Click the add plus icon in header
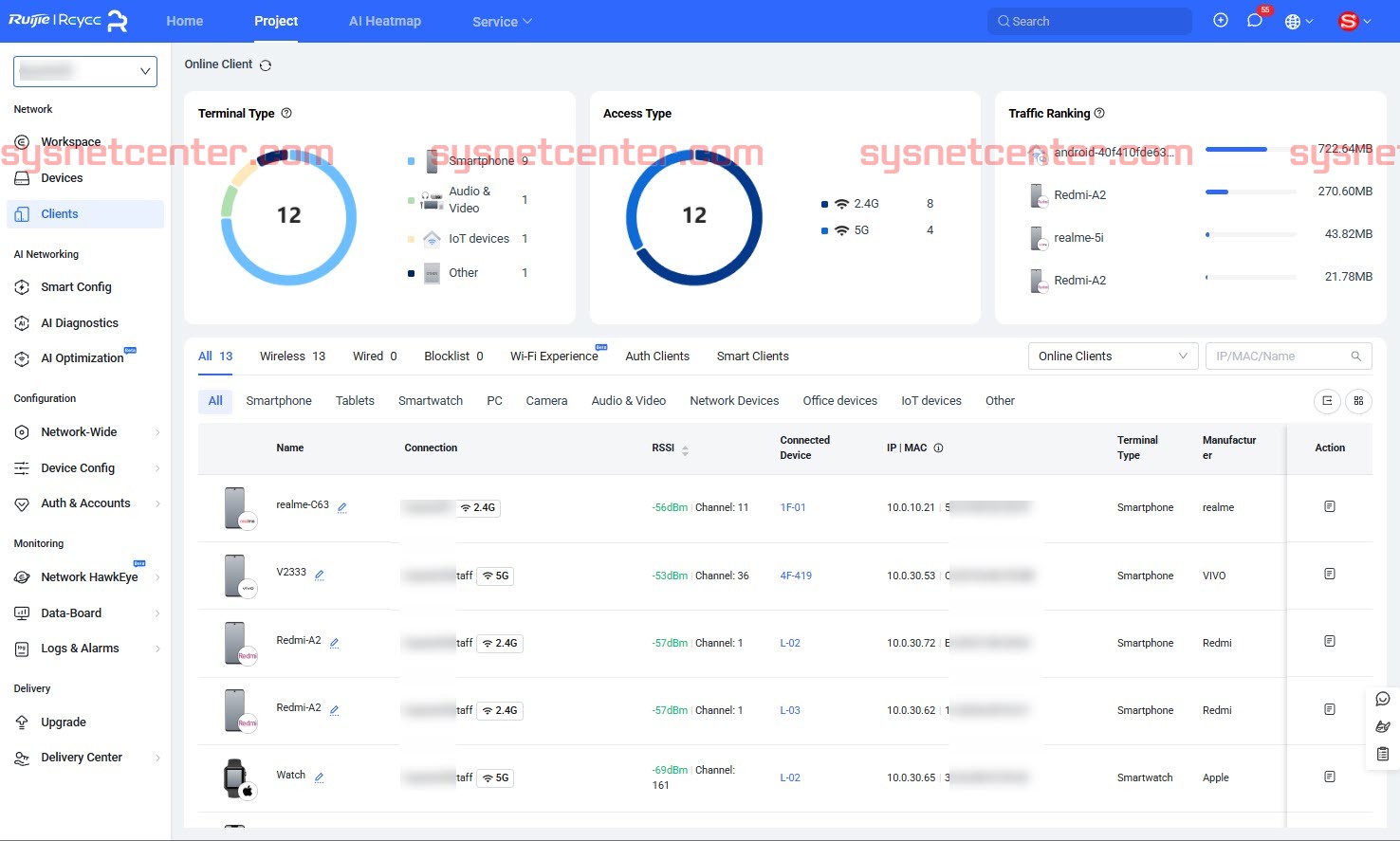The height and width of the screenshot is (841, 1400). pyautogui.click(x=1221, y=20)
